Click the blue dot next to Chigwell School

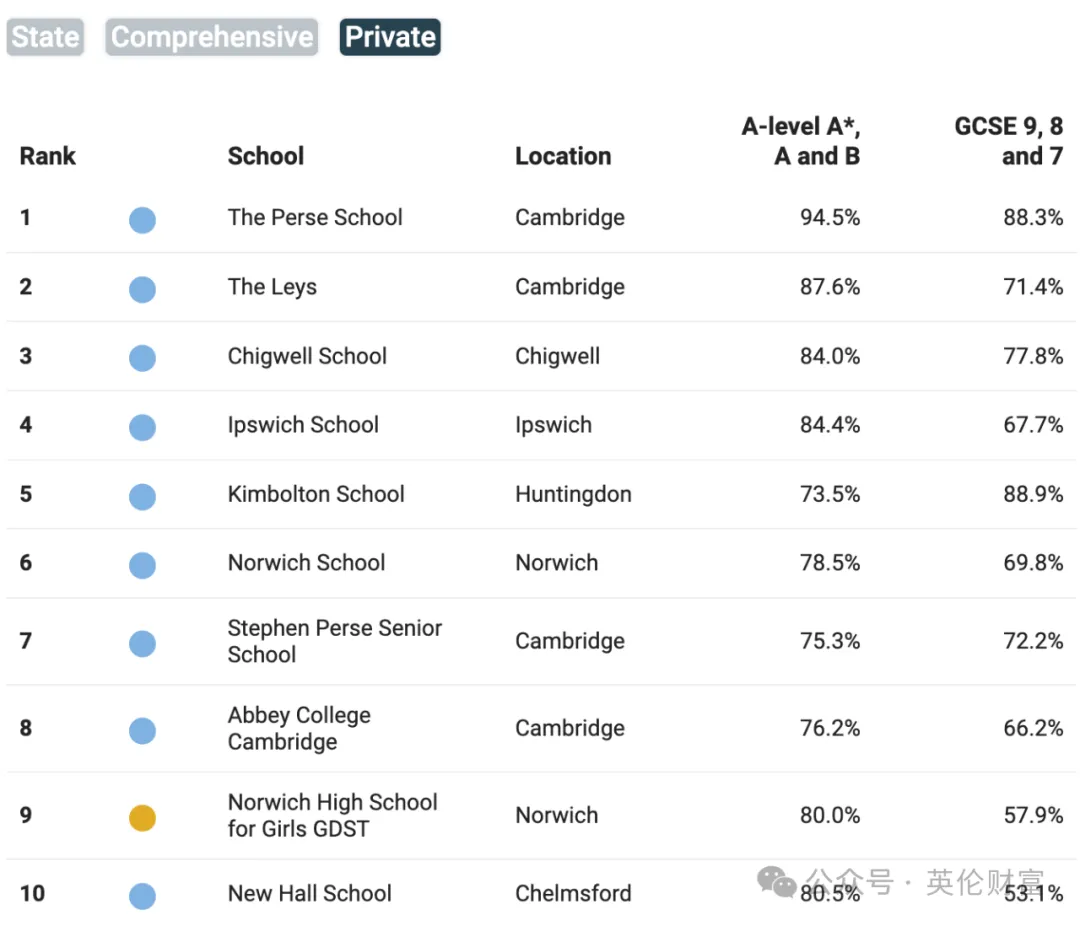tap(143, 358)
